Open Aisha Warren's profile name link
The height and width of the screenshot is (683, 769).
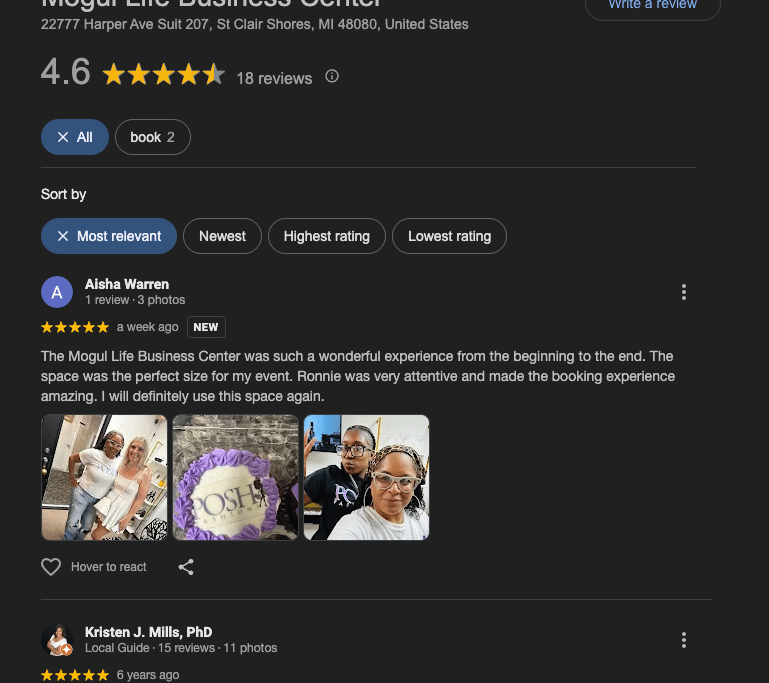(127, 284)
